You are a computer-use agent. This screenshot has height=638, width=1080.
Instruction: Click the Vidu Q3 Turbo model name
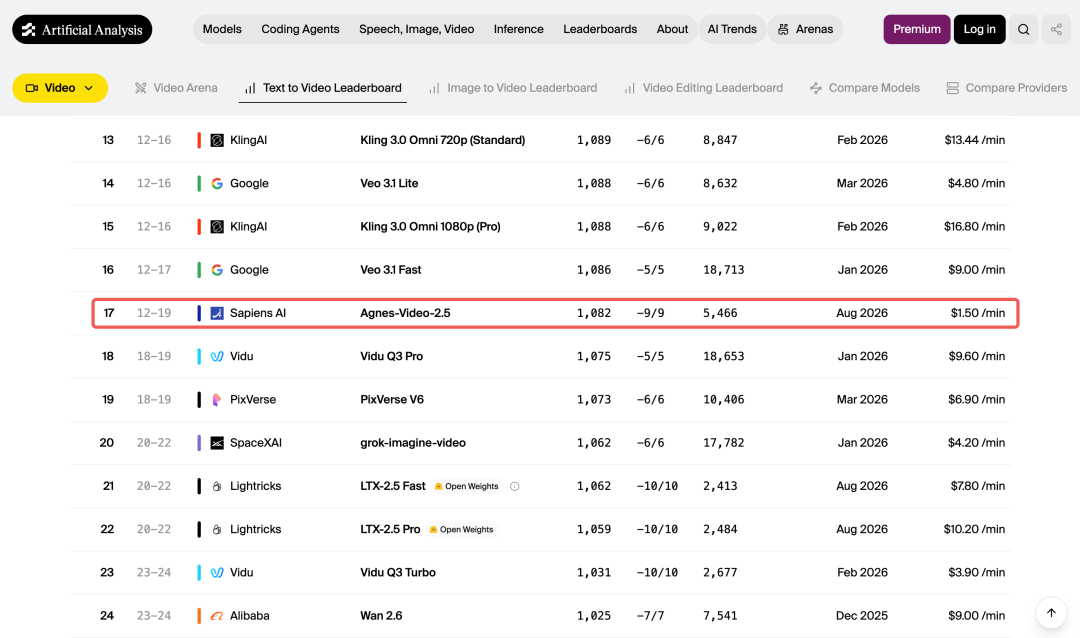[x=398, y=573]
